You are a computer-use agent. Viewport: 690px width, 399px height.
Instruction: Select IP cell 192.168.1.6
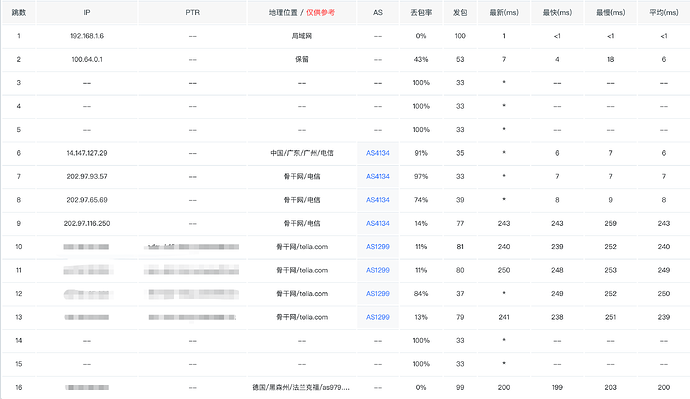tap(87, 36)
